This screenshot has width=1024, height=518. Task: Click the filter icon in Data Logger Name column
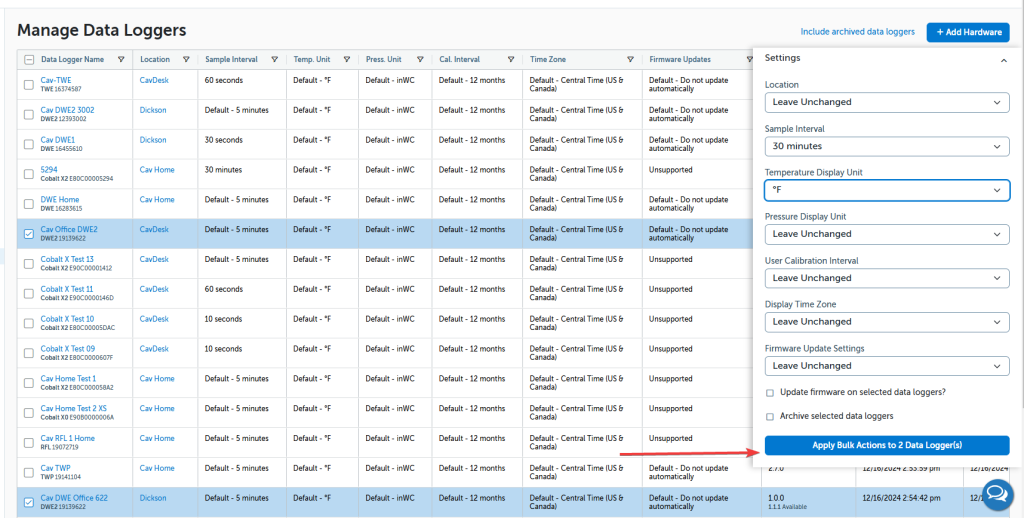point(122,60)
